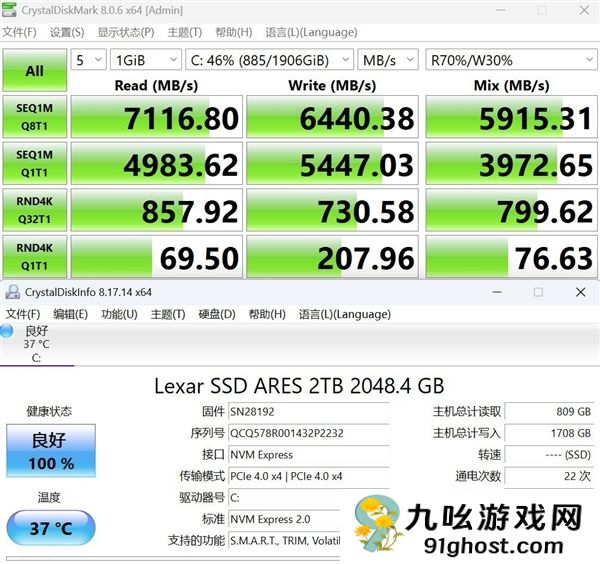Click the drive letter field showing C:
This screenshot has height=564, width=600.
tap(284, 497)
